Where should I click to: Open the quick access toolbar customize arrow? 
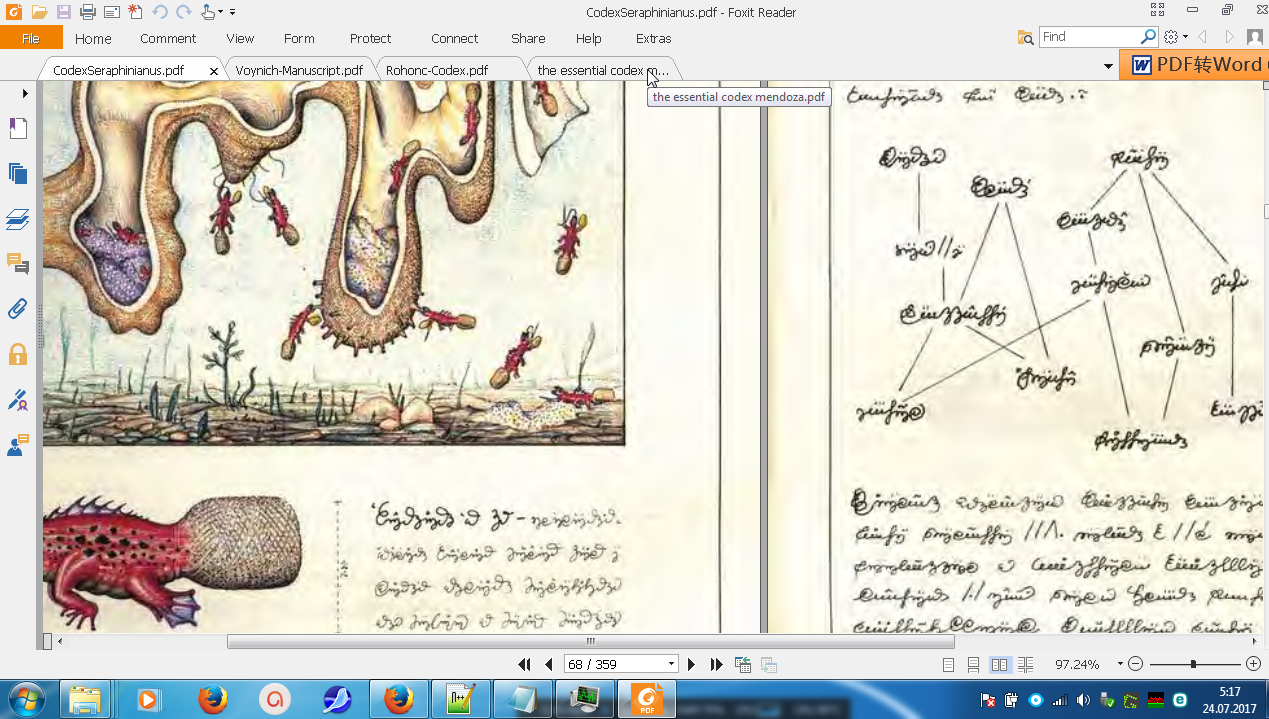pos(233,13)
